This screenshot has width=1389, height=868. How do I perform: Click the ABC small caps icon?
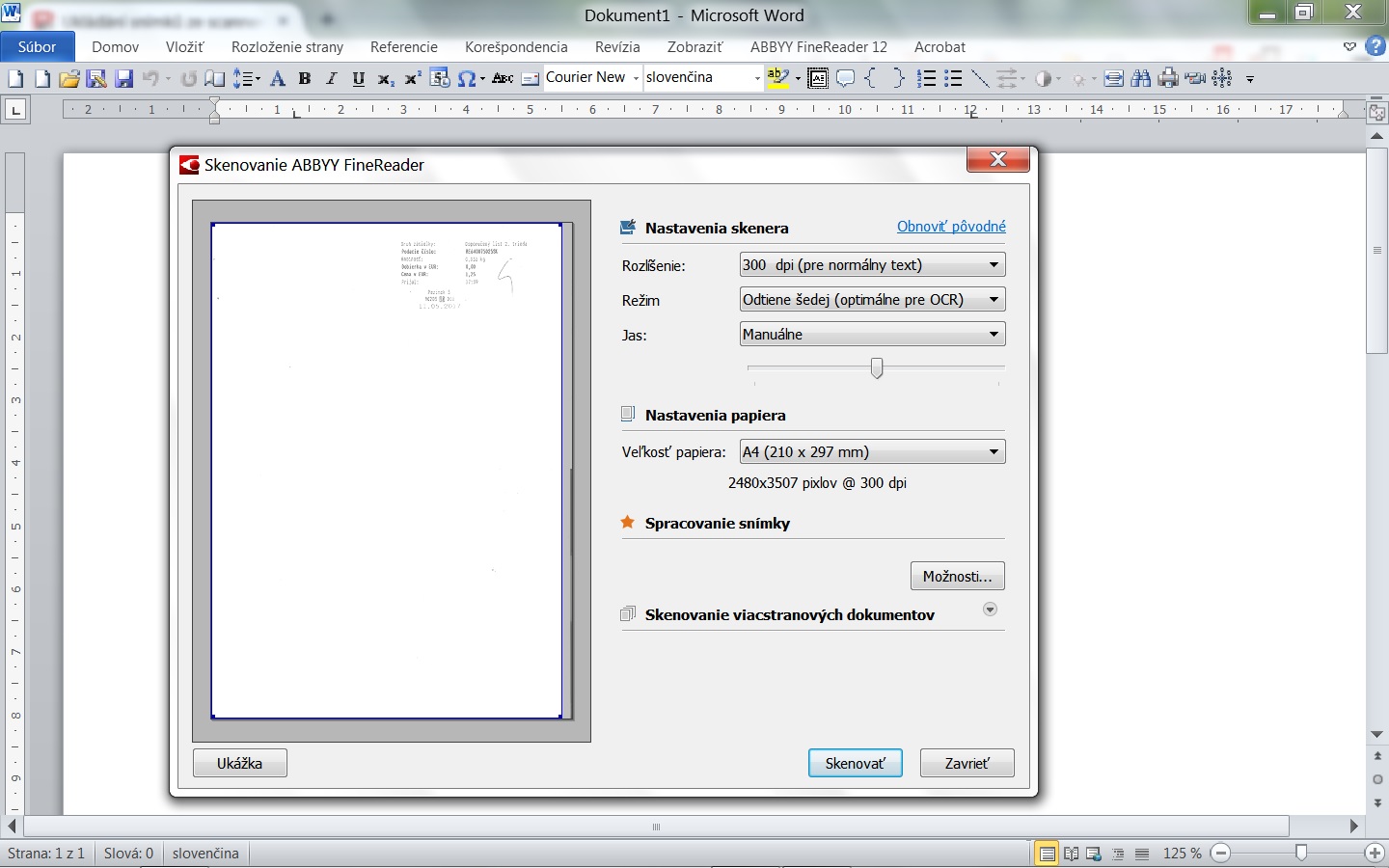pos(503,79)
